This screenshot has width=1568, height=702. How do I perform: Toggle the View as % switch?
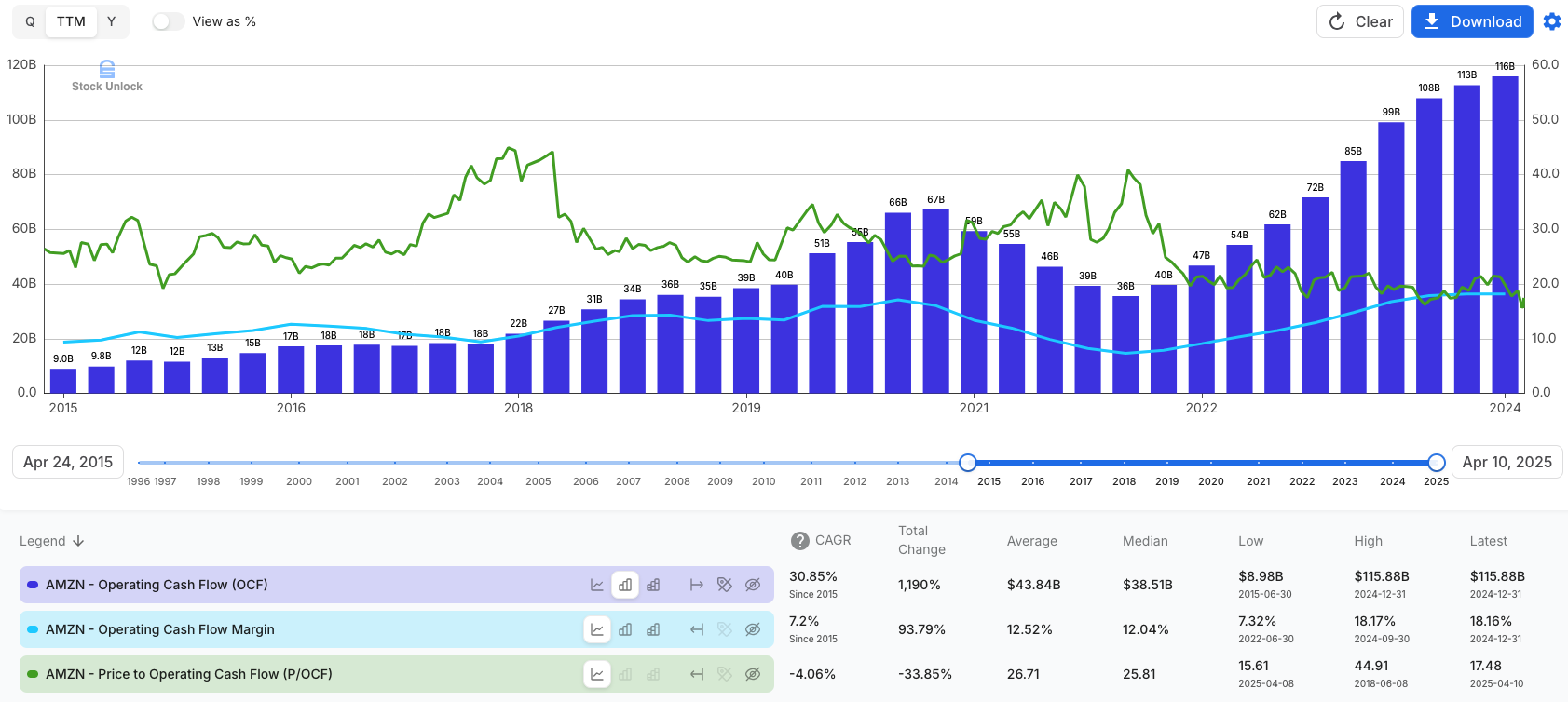tap(168, 21)
